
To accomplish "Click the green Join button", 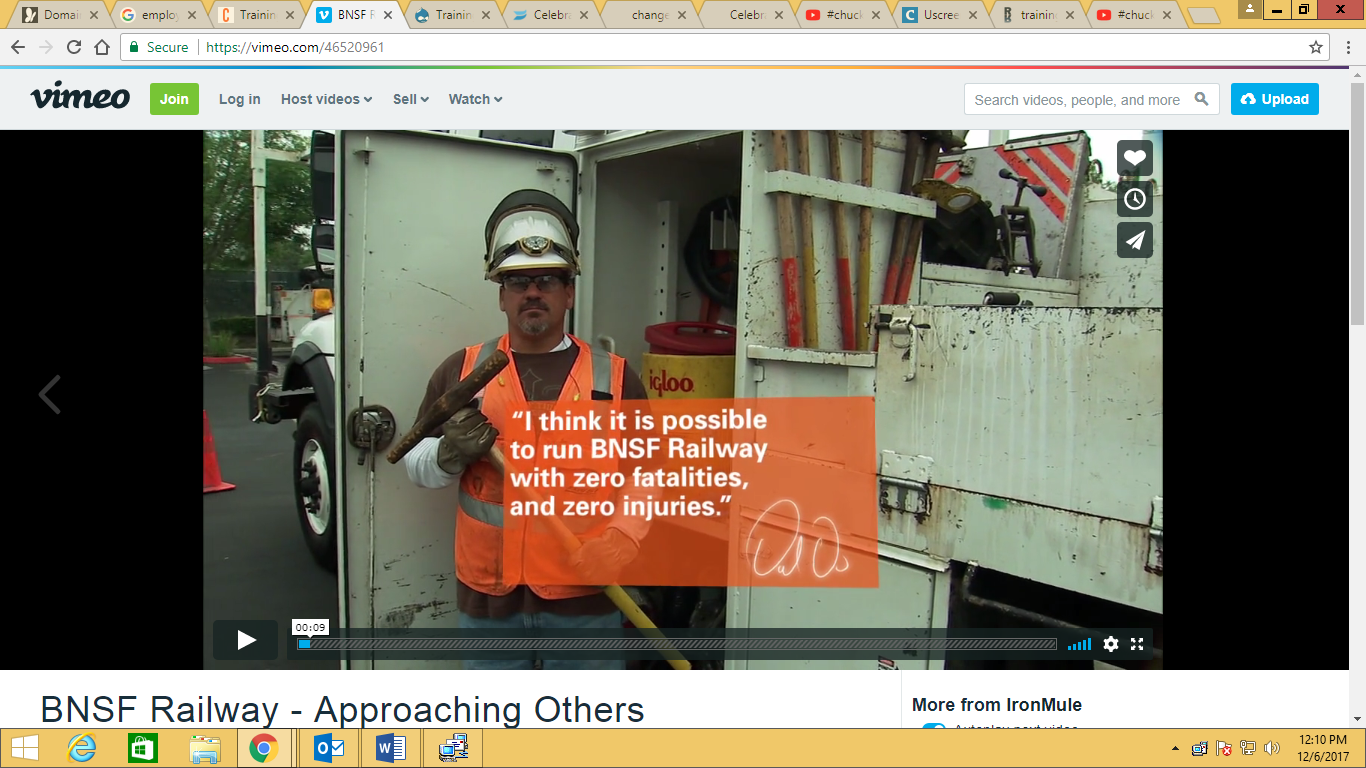I will pyautogui.click(x=174, y=99).
